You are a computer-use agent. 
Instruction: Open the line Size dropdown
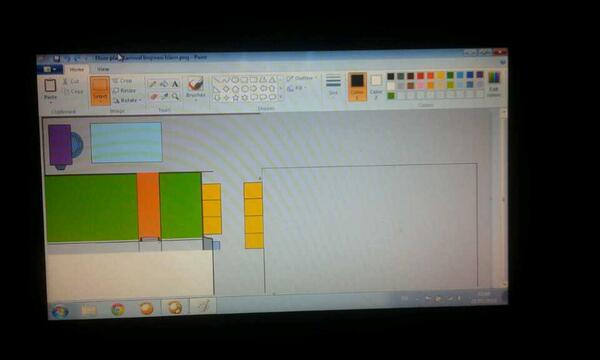[x=333, y=84]
